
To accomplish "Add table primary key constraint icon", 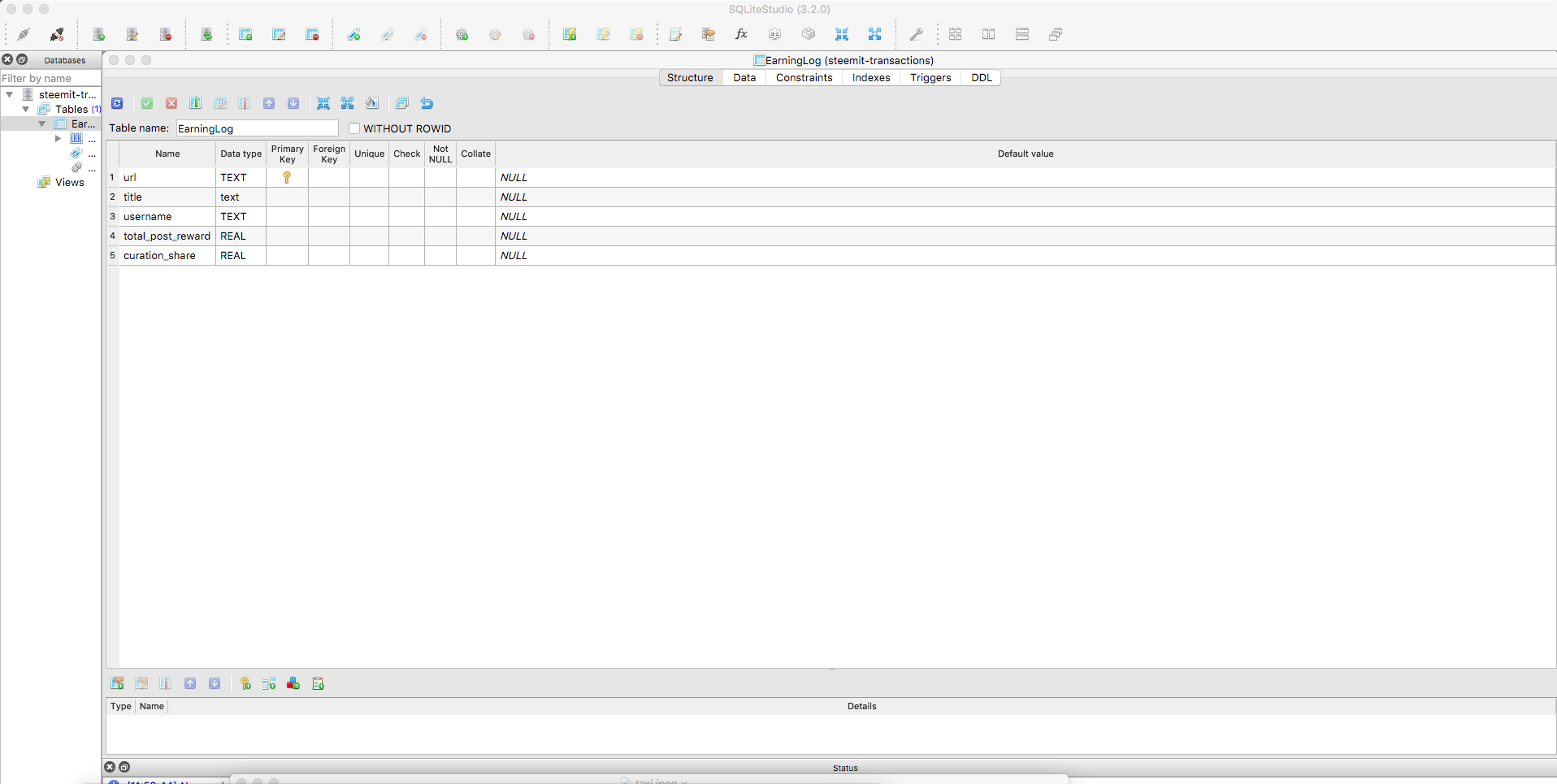I will click(245, 683).
